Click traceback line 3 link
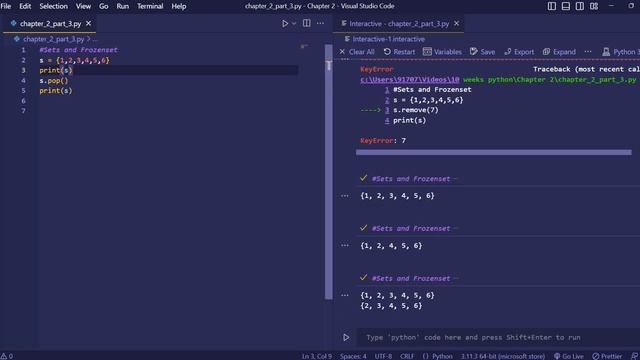640x360 pixels. (x=387, y=110)
